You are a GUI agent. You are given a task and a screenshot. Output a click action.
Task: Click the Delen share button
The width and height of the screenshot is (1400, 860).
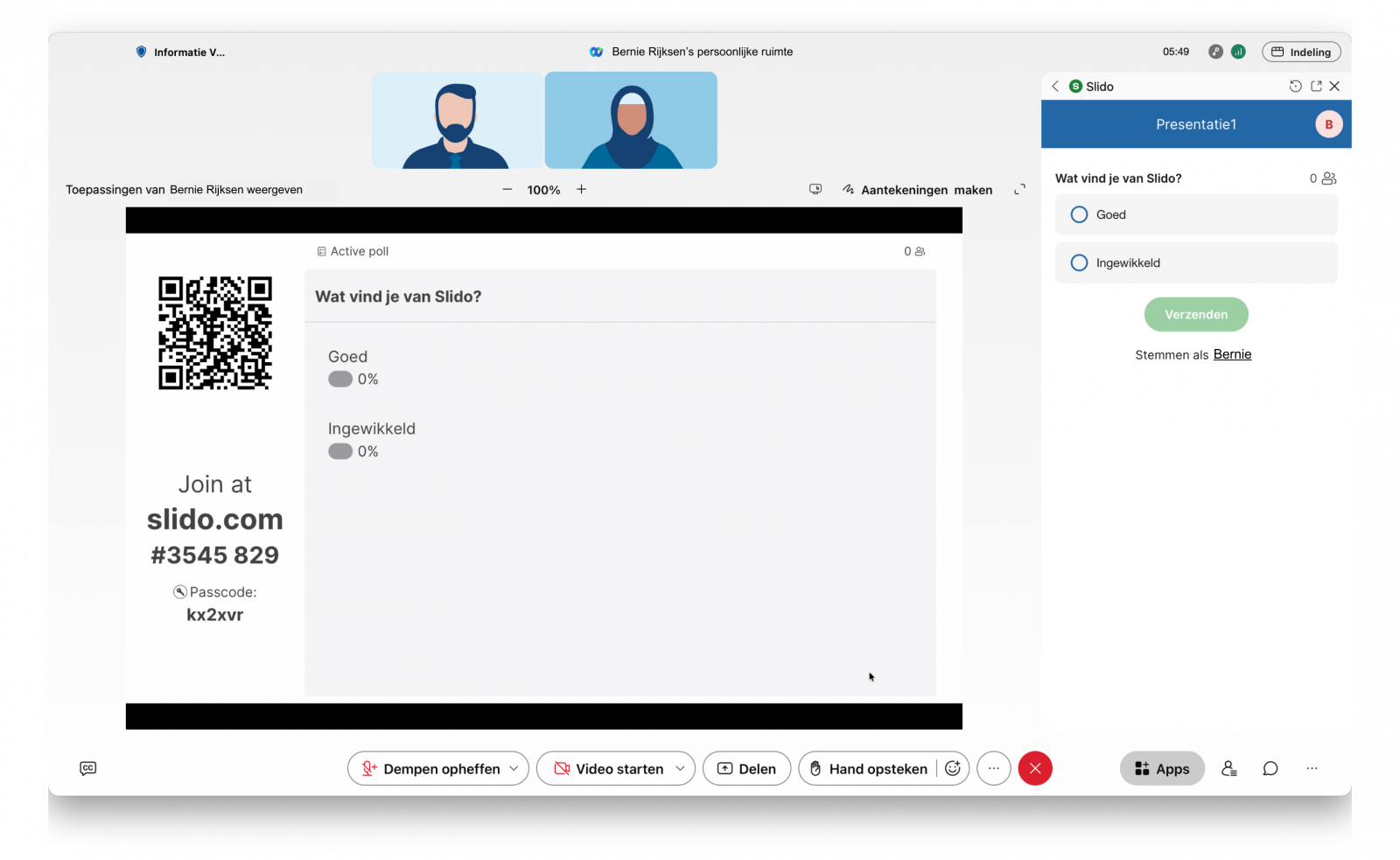746,768
